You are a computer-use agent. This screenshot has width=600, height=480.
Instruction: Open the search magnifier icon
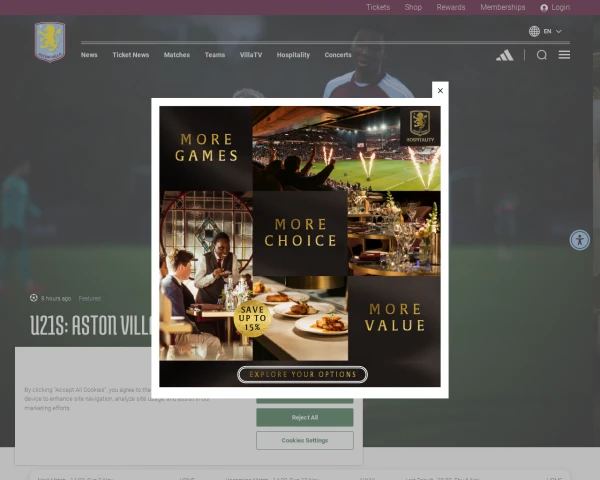coord(541,55)
